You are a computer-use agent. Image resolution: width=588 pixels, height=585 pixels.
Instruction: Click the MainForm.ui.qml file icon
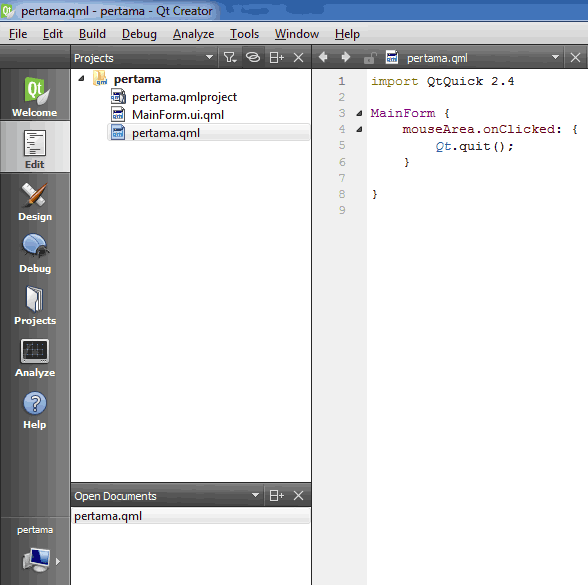118,114
